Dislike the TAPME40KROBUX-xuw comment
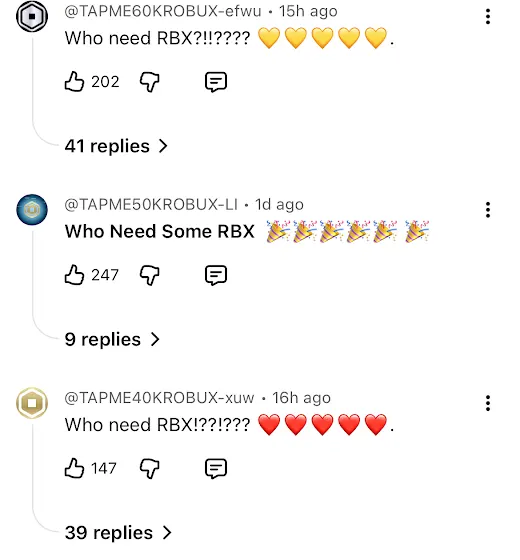Image resolution: width=520 pixels, height=560 pixels. tap(149, 468)
